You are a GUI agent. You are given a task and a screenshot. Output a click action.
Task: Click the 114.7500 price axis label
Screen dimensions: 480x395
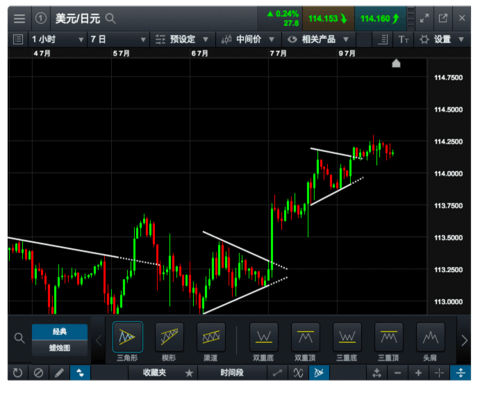click(448, 78)
